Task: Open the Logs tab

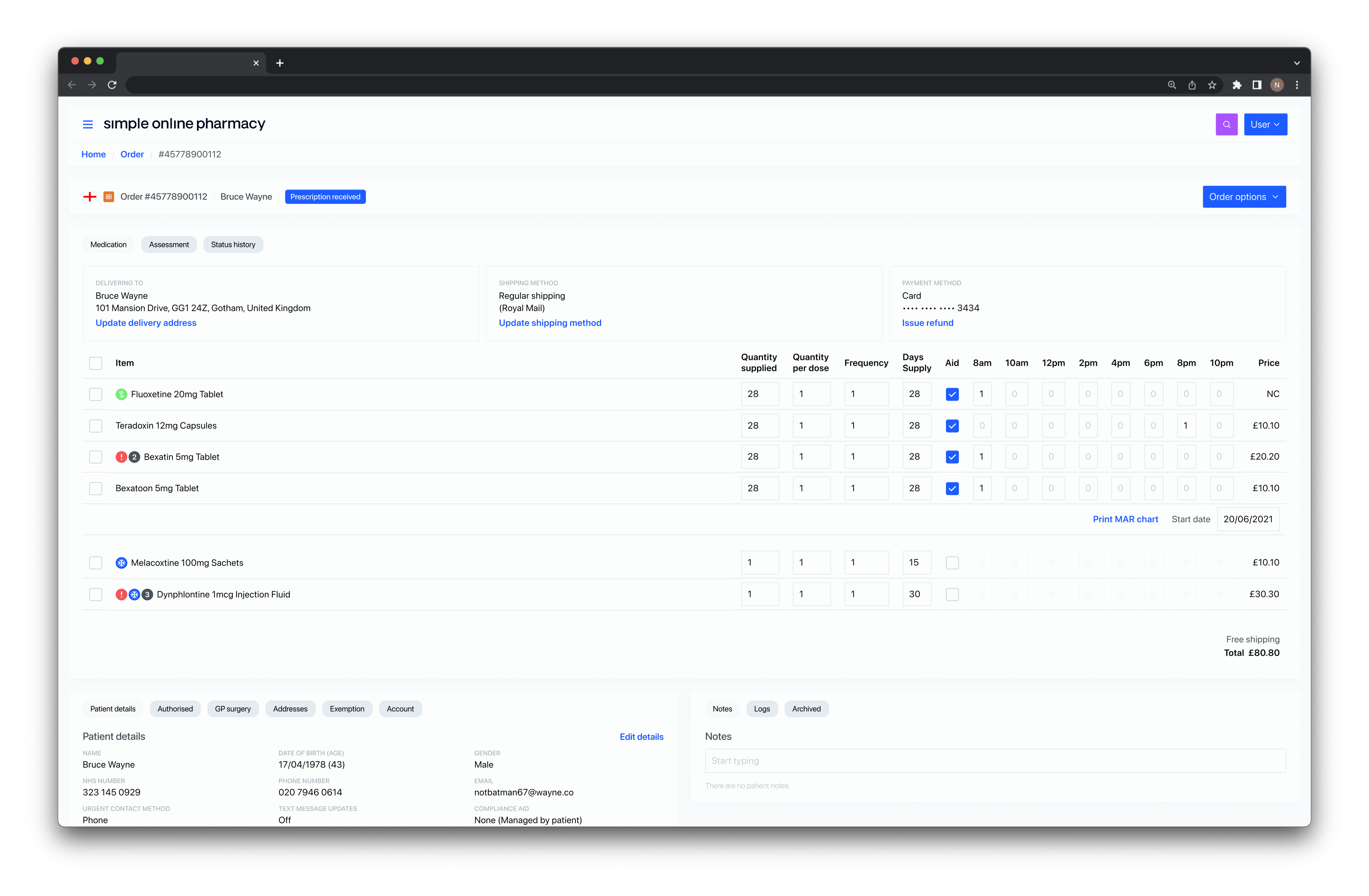Action: pos(762,708)
